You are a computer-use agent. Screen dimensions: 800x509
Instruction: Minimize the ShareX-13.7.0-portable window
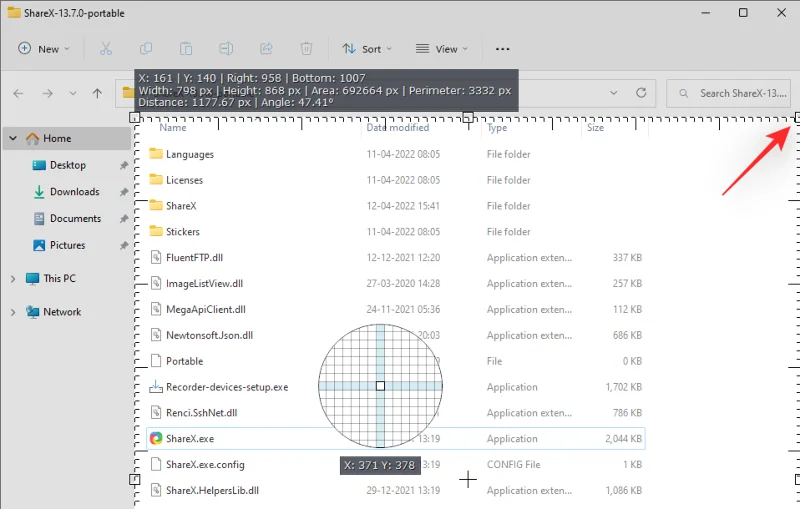706,13
